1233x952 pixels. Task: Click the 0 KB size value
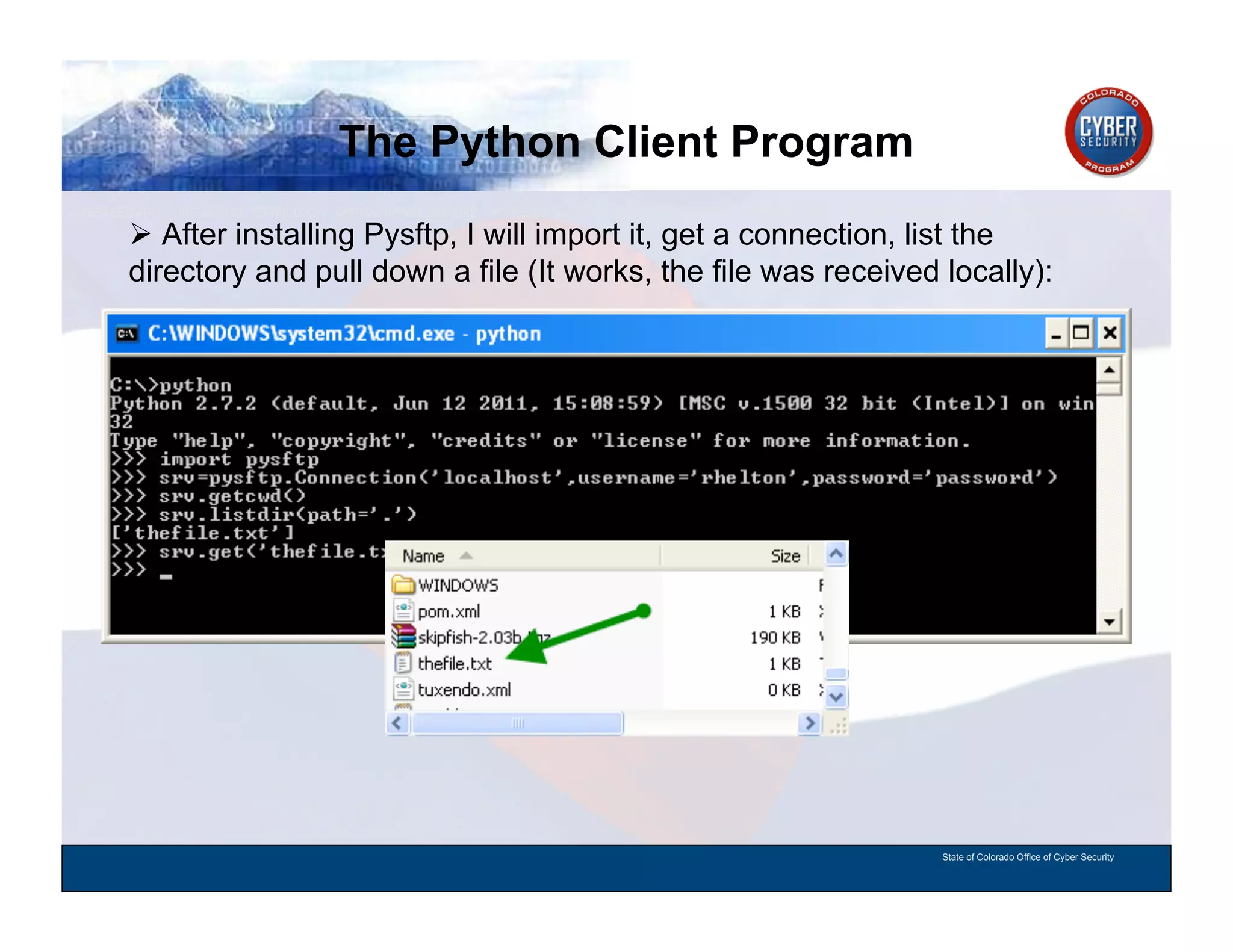784,690
